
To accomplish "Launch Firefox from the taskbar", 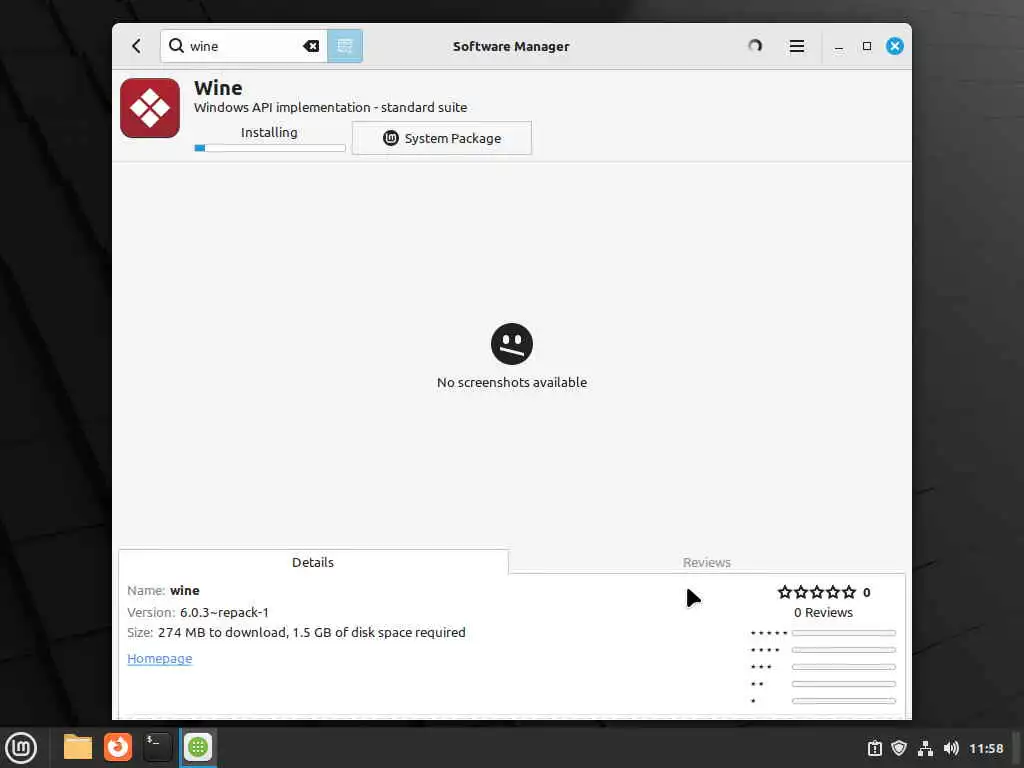I will coord(118,747).
